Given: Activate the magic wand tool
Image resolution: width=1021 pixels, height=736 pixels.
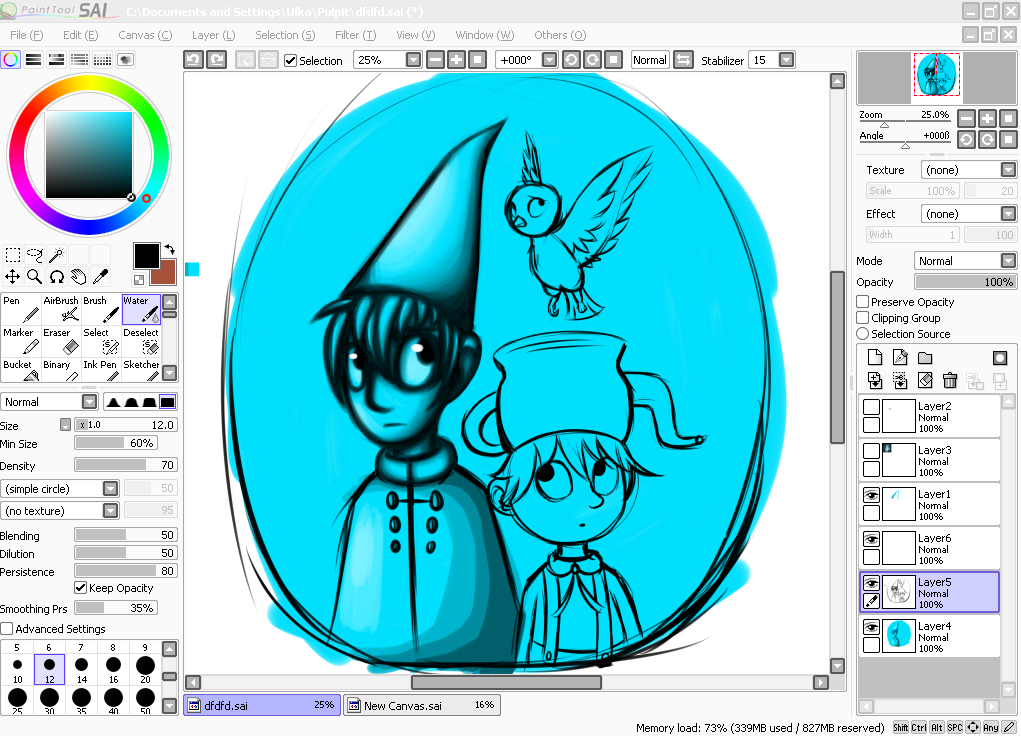Looking at the screenshot, I should pyautogui.click(x=57, y=255).
